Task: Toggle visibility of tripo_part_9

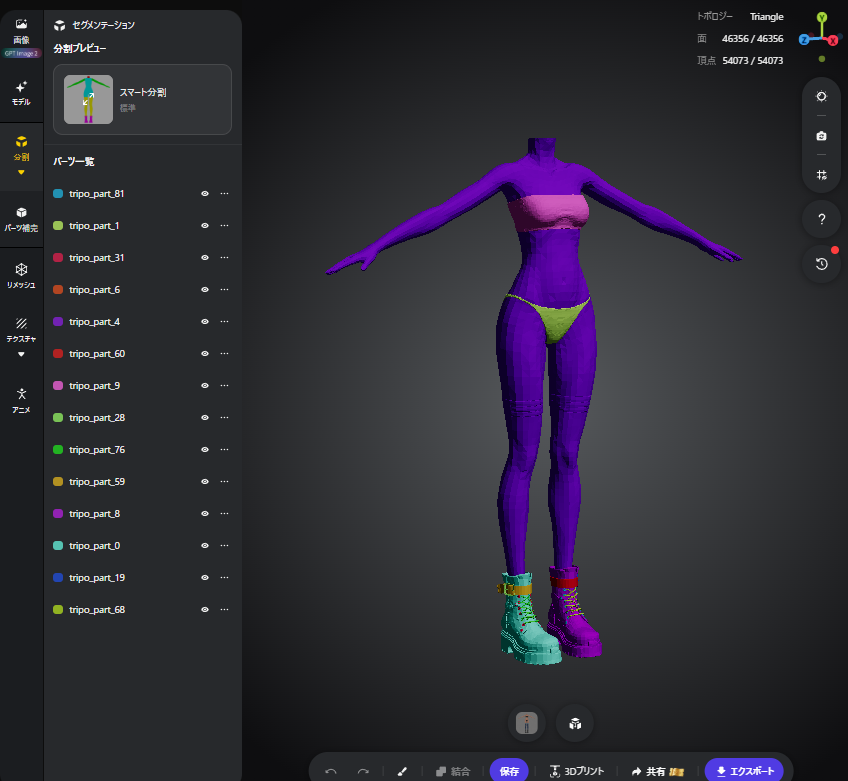Action: [x=205, y=386]
